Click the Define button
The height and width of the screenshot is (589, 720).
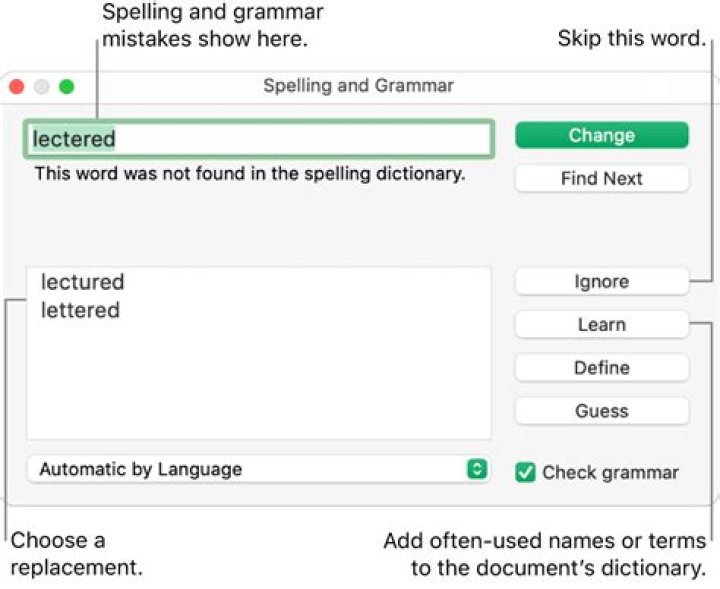click(x=602, y=368)
